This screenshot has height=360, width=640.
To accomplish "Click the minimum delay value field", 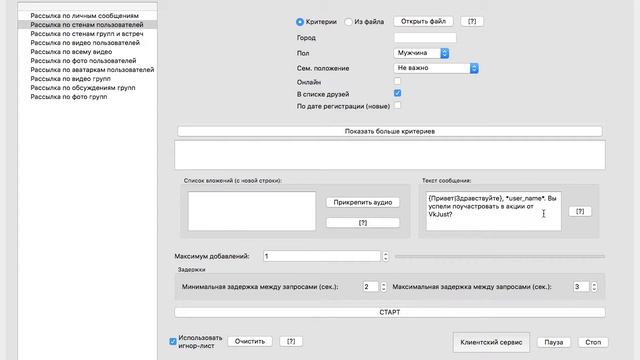I will click(370, 287).
